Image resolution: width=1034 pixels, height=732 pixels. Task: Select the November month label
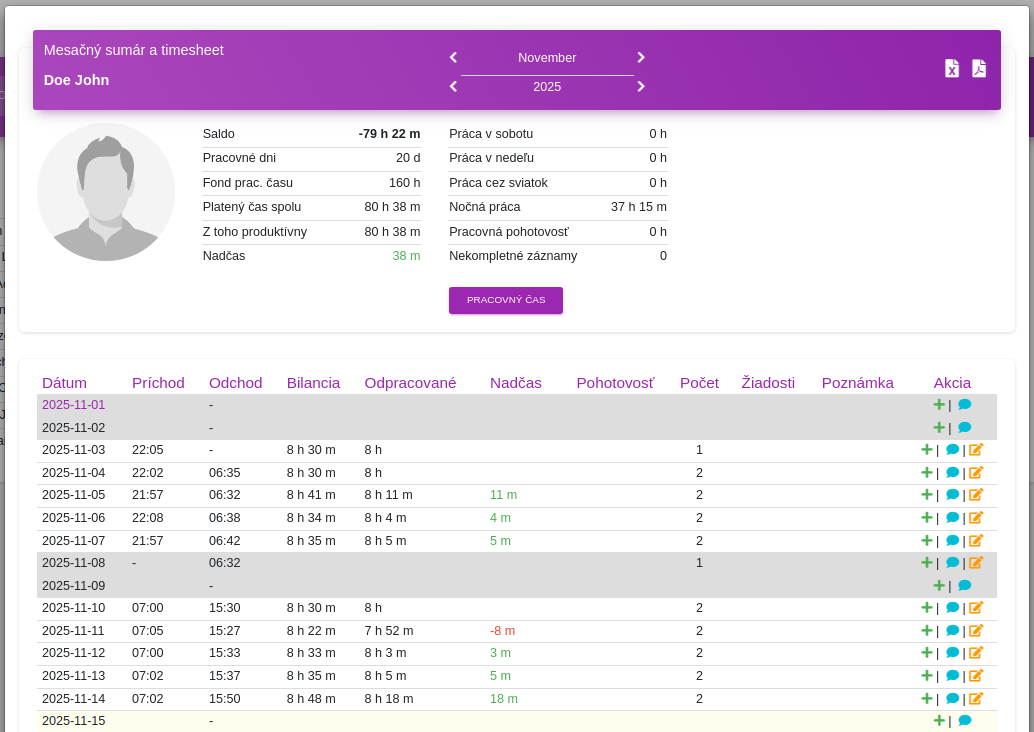point(547,58)
